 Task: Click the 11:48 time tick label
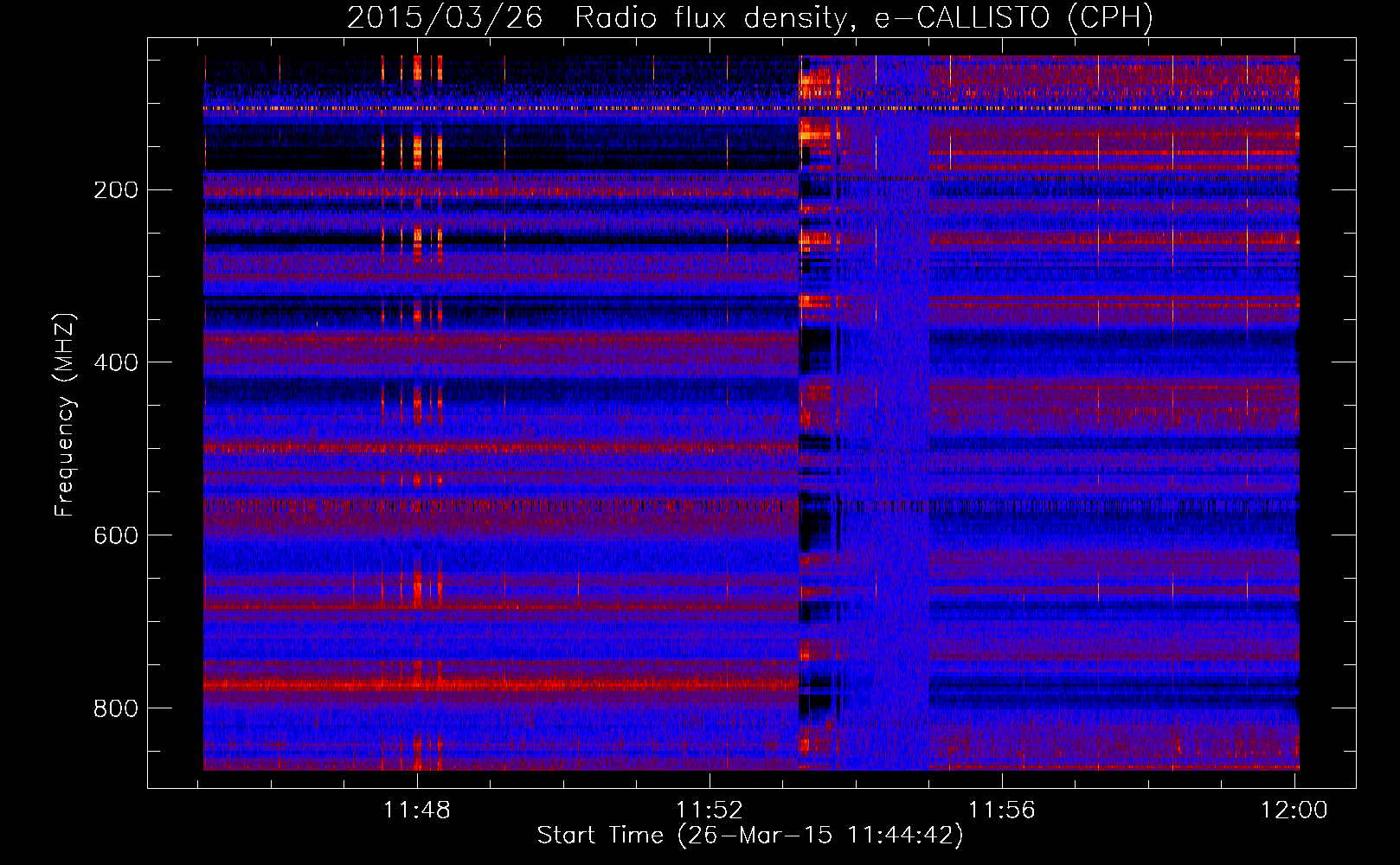click(x=417, y=810)
